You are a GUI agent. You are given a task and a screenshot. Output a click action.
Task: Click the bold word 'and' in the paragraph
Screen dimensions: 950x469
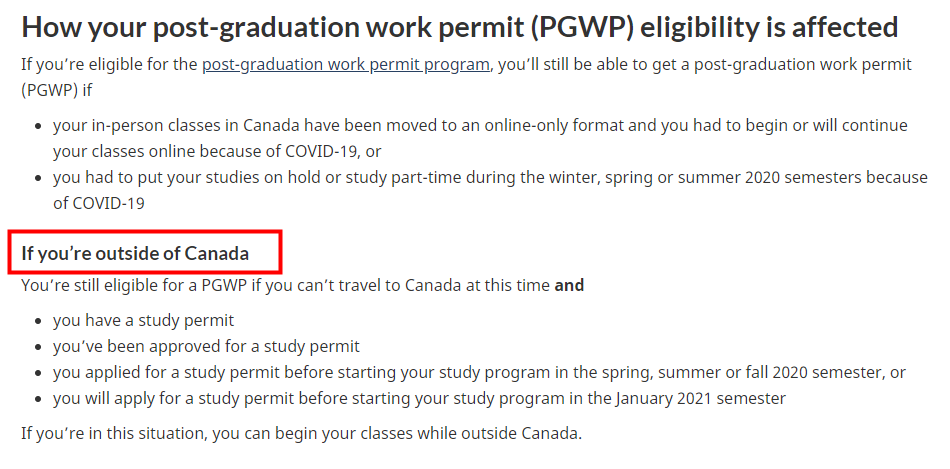[x=569, y=285]
